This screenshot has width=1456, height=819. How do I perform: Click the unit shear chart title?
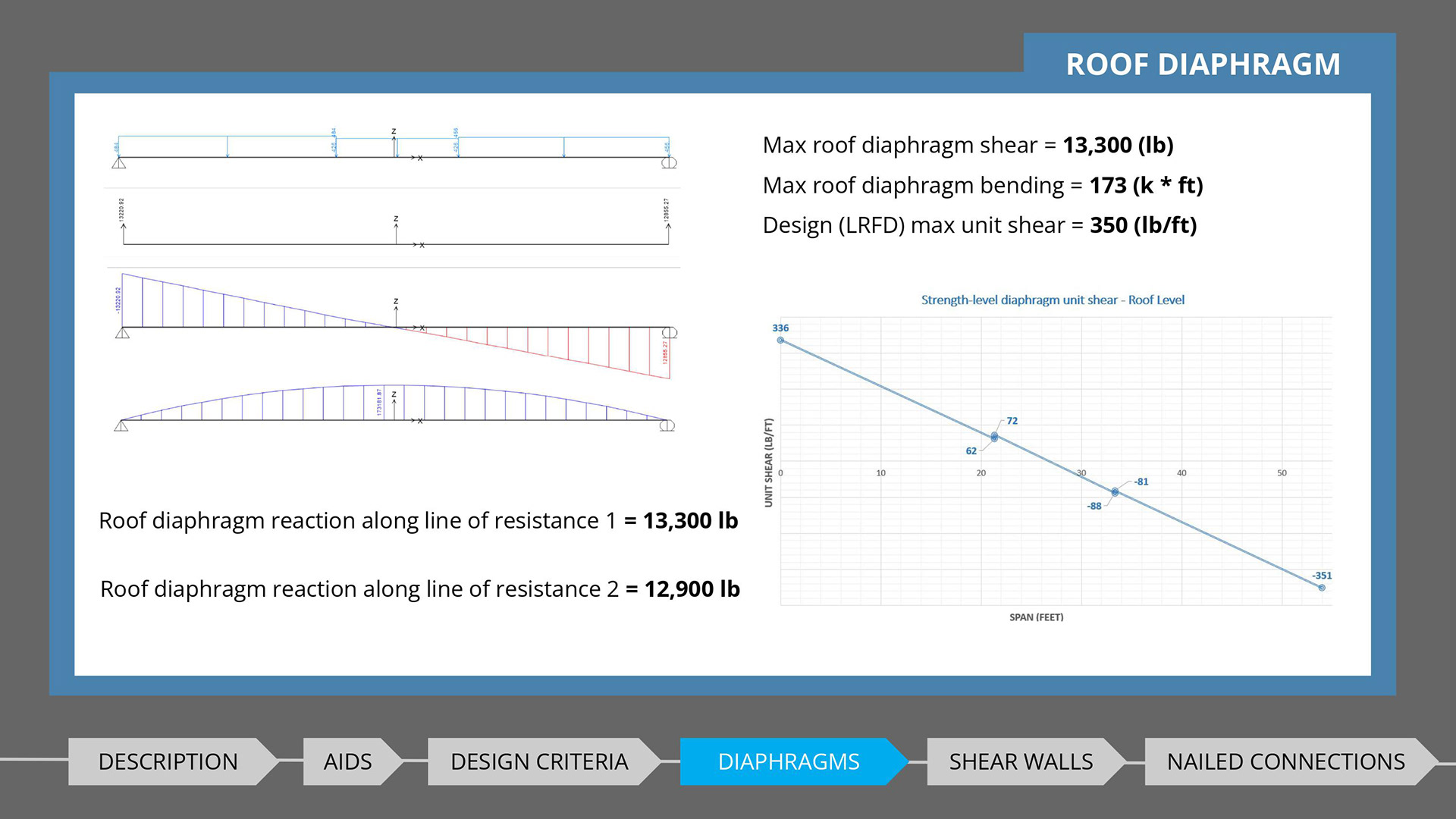click(x=1053, y=300)
